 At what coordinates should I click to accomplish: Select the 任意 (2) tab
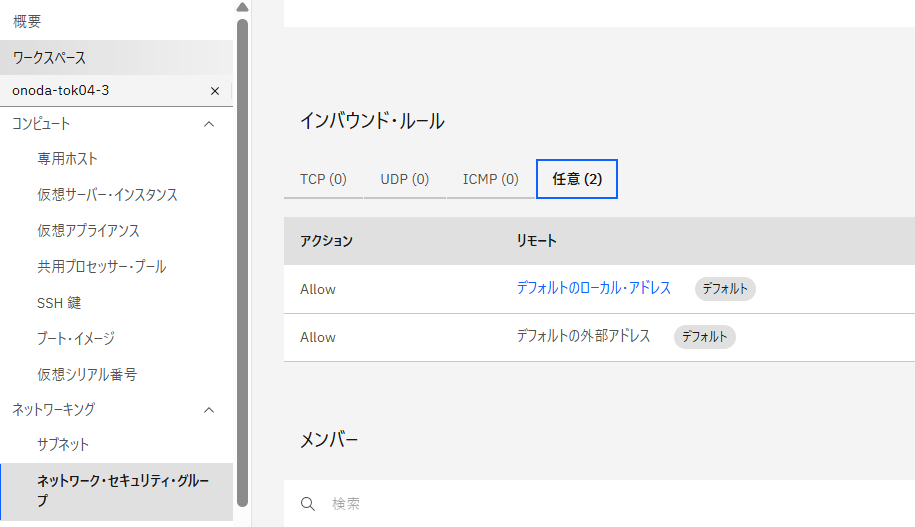577,179
